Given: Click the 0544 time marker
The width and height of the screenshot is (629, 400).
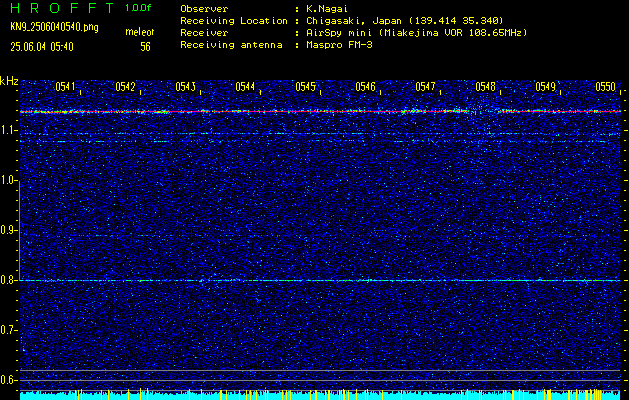Looking at the screenshot, I should tap(245, 87).
